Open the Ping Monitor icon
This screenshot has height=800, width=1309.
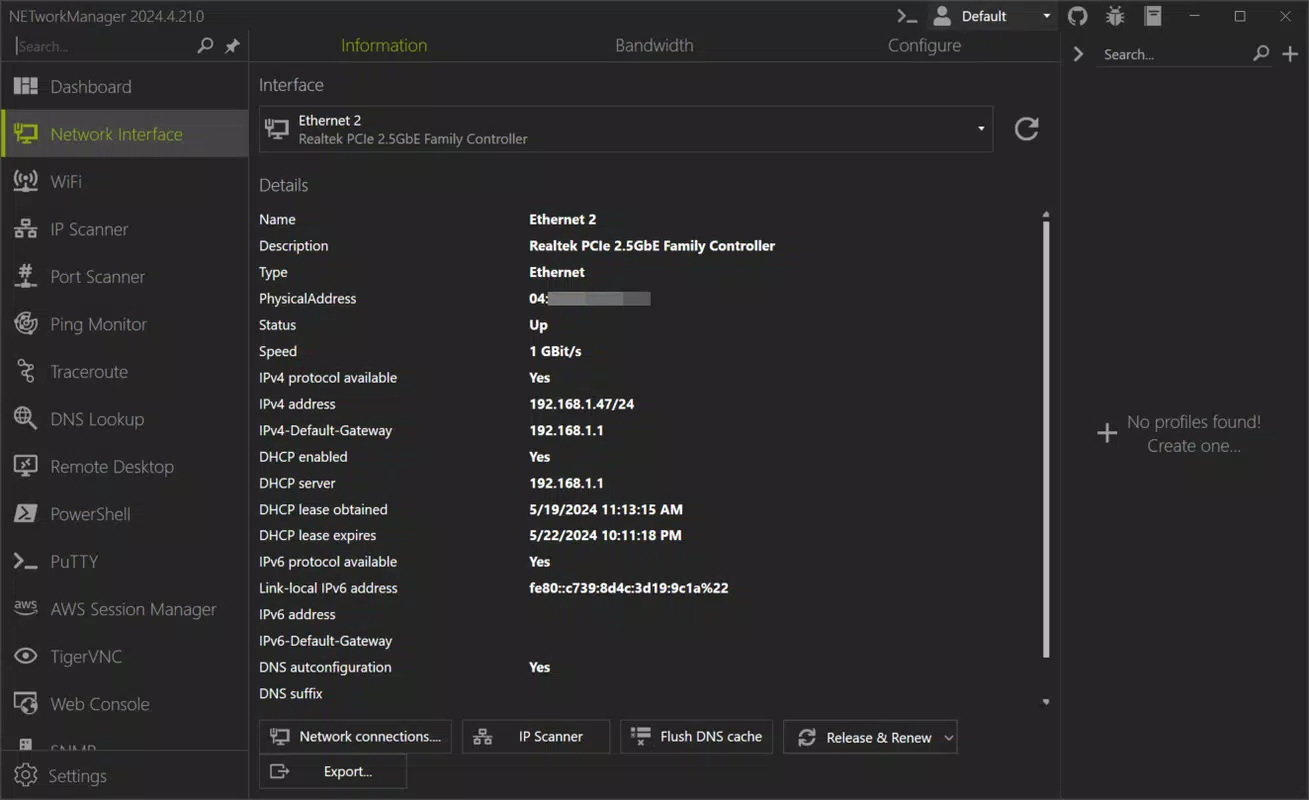tap(25, 324)
